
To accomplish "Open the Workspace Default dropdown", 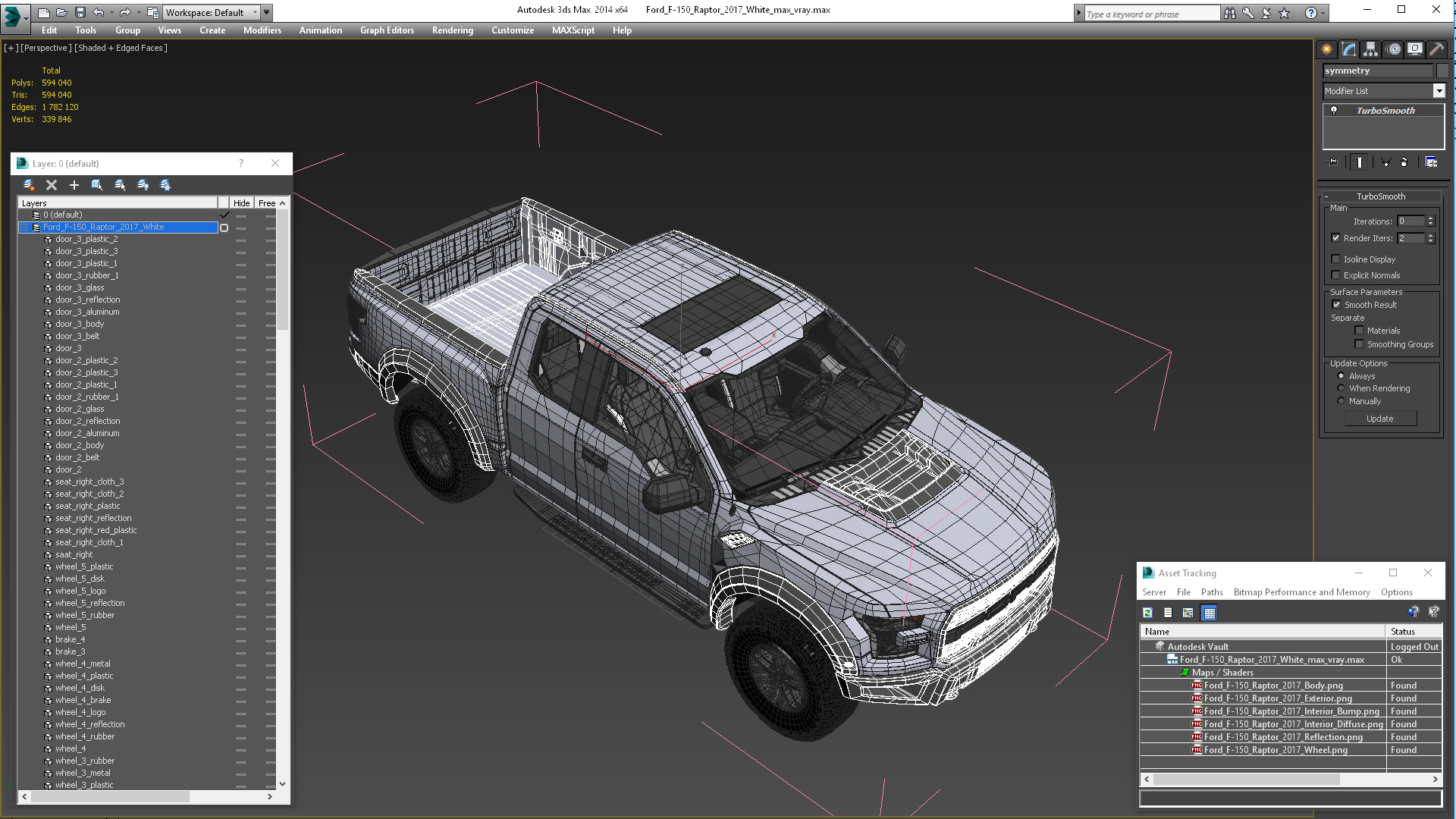I will tap(212, 12).
